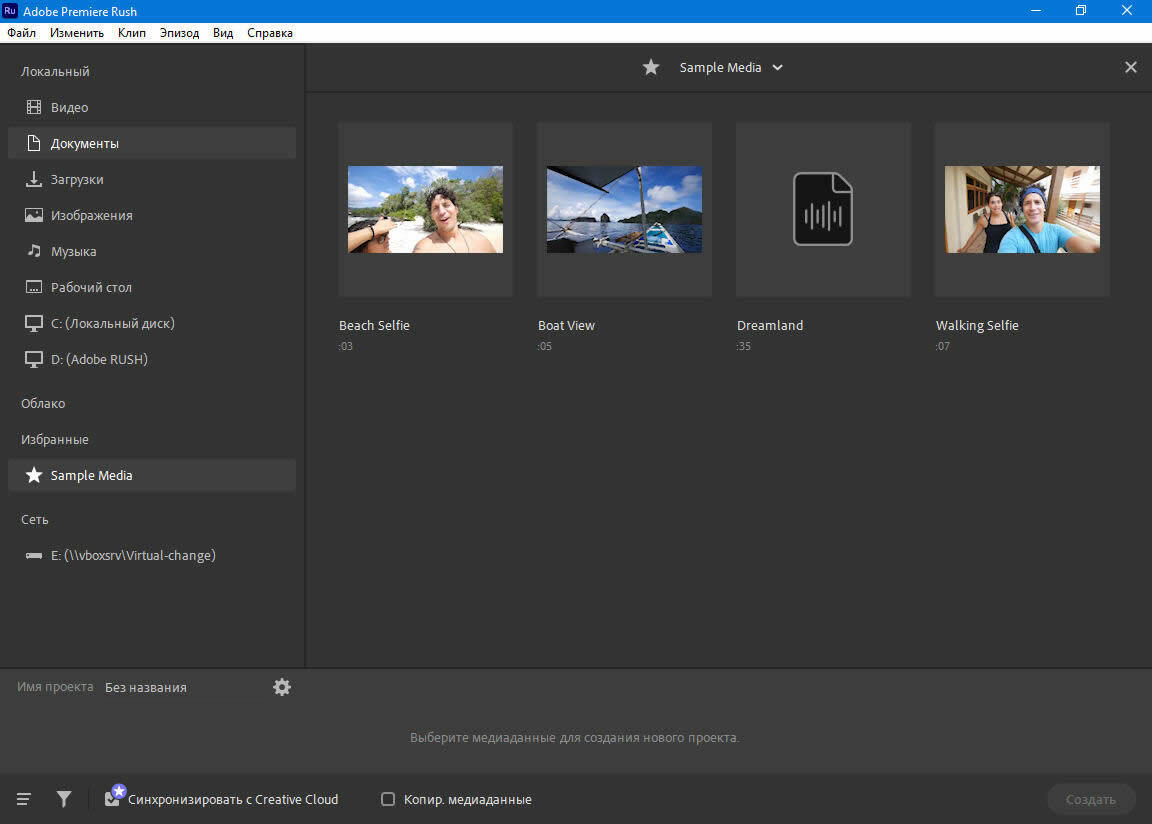Enable Копир. медиаданные checkbox
The height and width of the screenshot is (824, 1152).
388,799
